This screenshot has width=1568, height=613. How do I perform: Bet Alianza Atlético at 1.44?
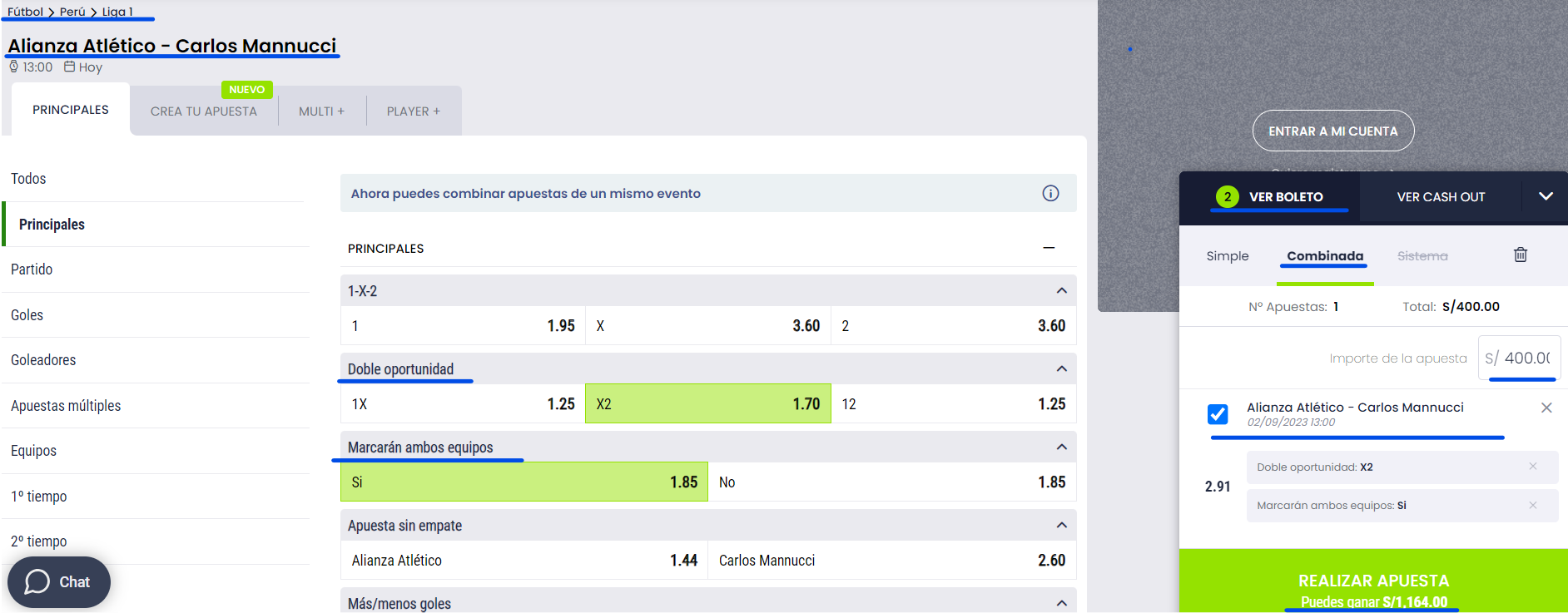[x=524, y=561]
